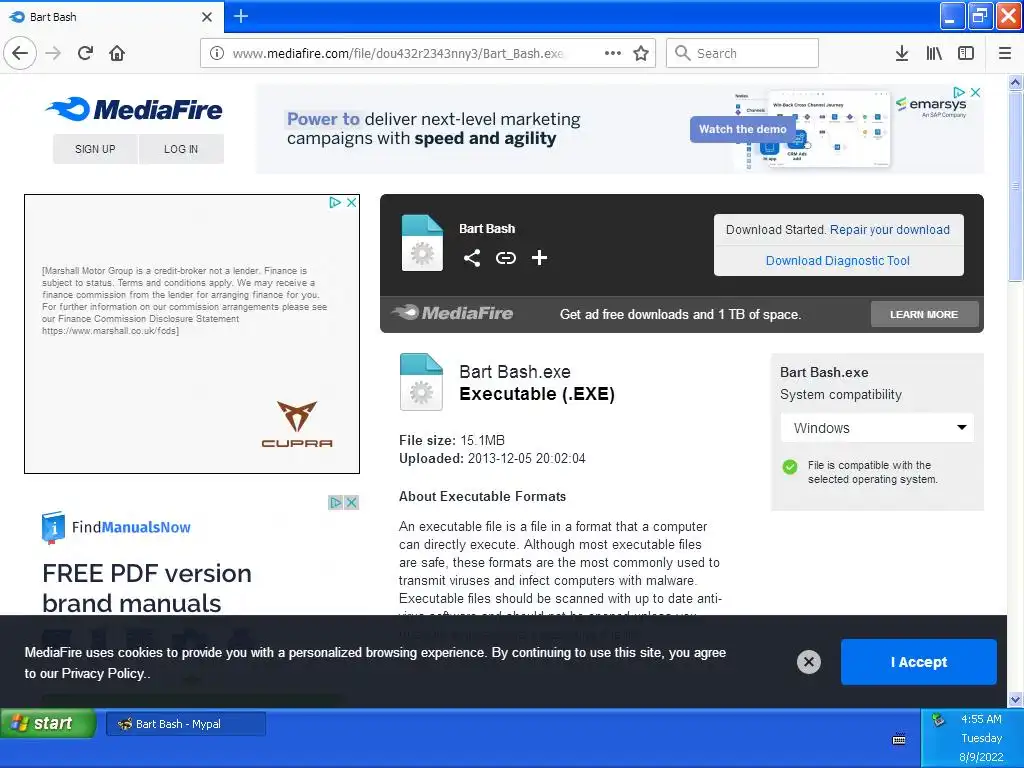Image resolution: width=1024 pixels, height=768 pixels.
Task: Open the hamburger application menu
Action: [x=1005, y=53]
